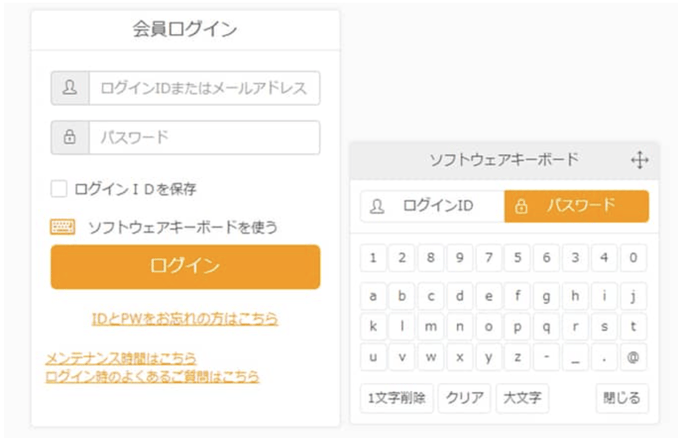Tap the c key on software keyboard
Screen dimensions: 680x438
pos(431,296)
